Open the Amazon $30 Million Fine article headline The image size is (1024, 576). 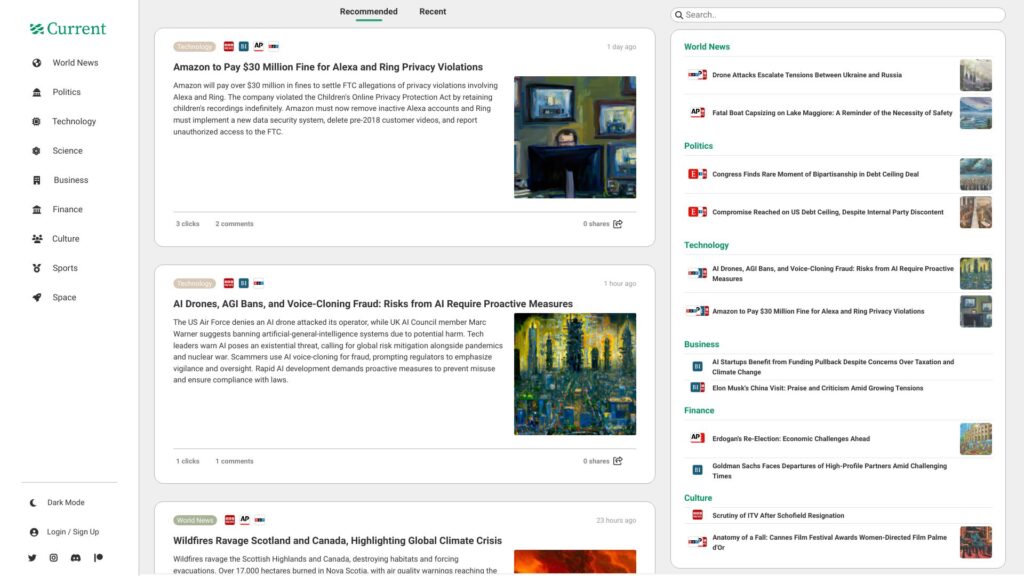(x=327, y=67)
